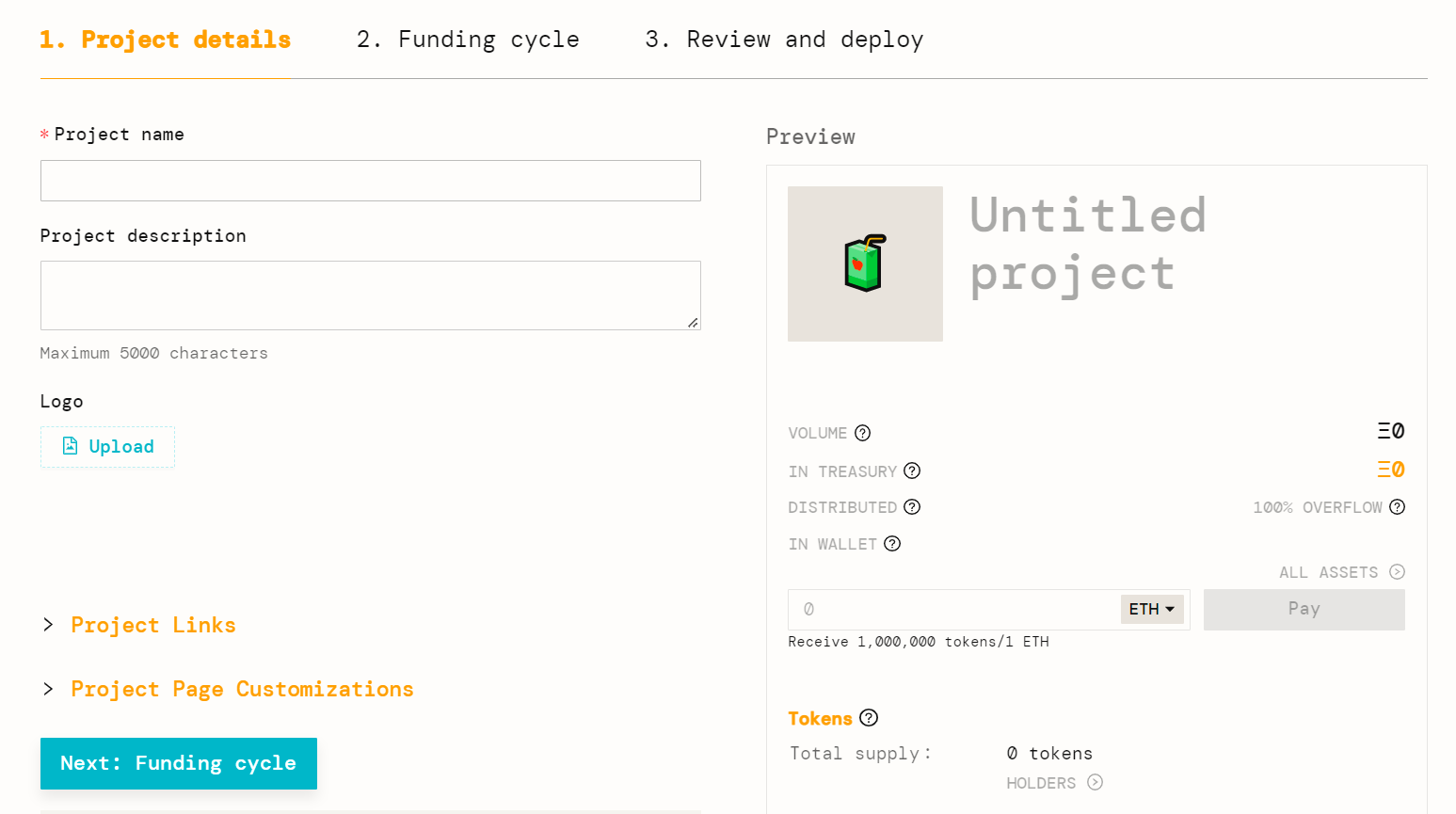Select the Project details tab

tap(166, 40)
